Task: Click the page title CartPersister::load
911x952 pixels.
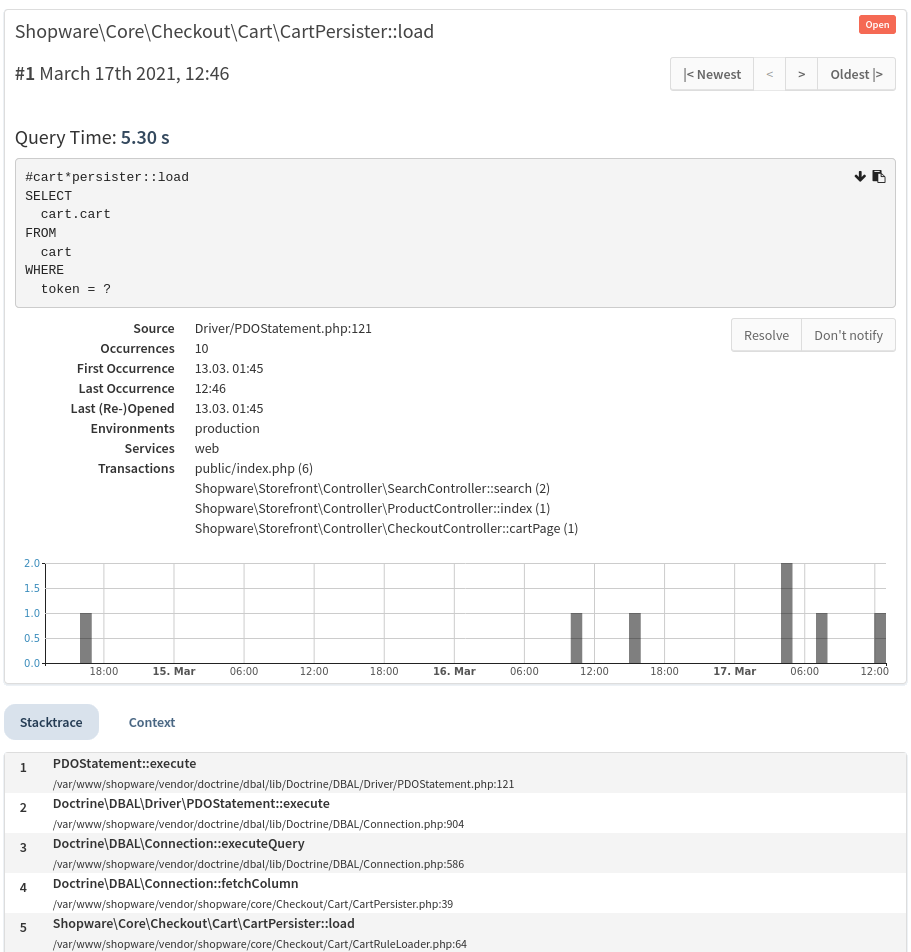Action: [x=224, y=32]
